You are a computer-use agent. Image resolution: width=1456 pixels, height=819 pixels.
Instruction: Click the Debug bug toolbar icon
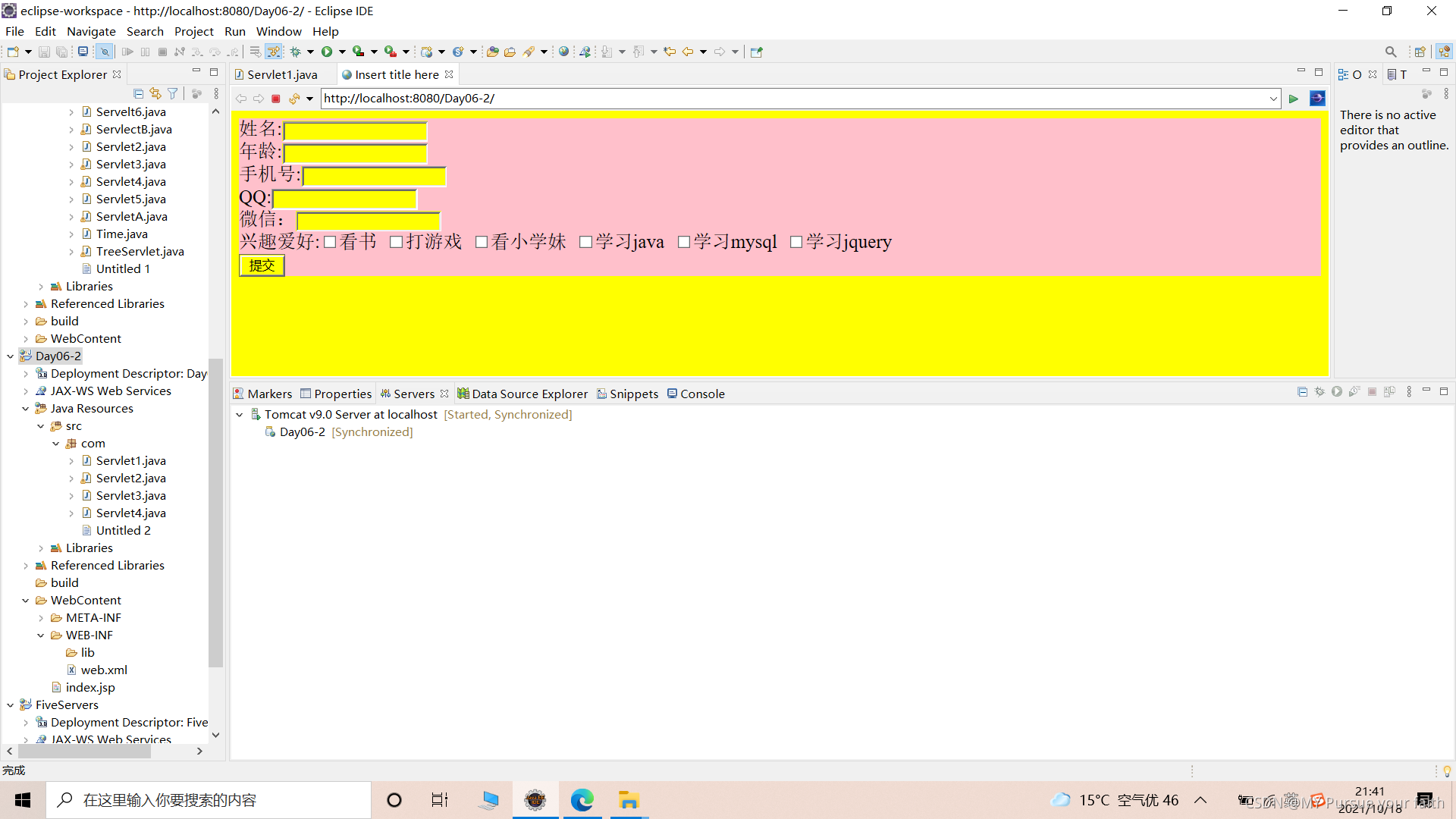pyautogui.click(x=296, y=52)
